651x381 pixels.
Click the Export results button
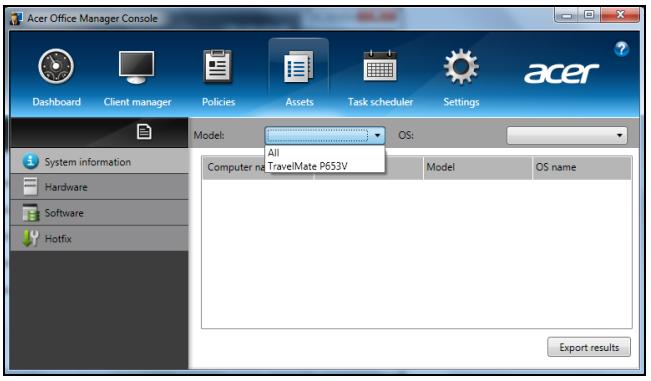tap(589, 347)
